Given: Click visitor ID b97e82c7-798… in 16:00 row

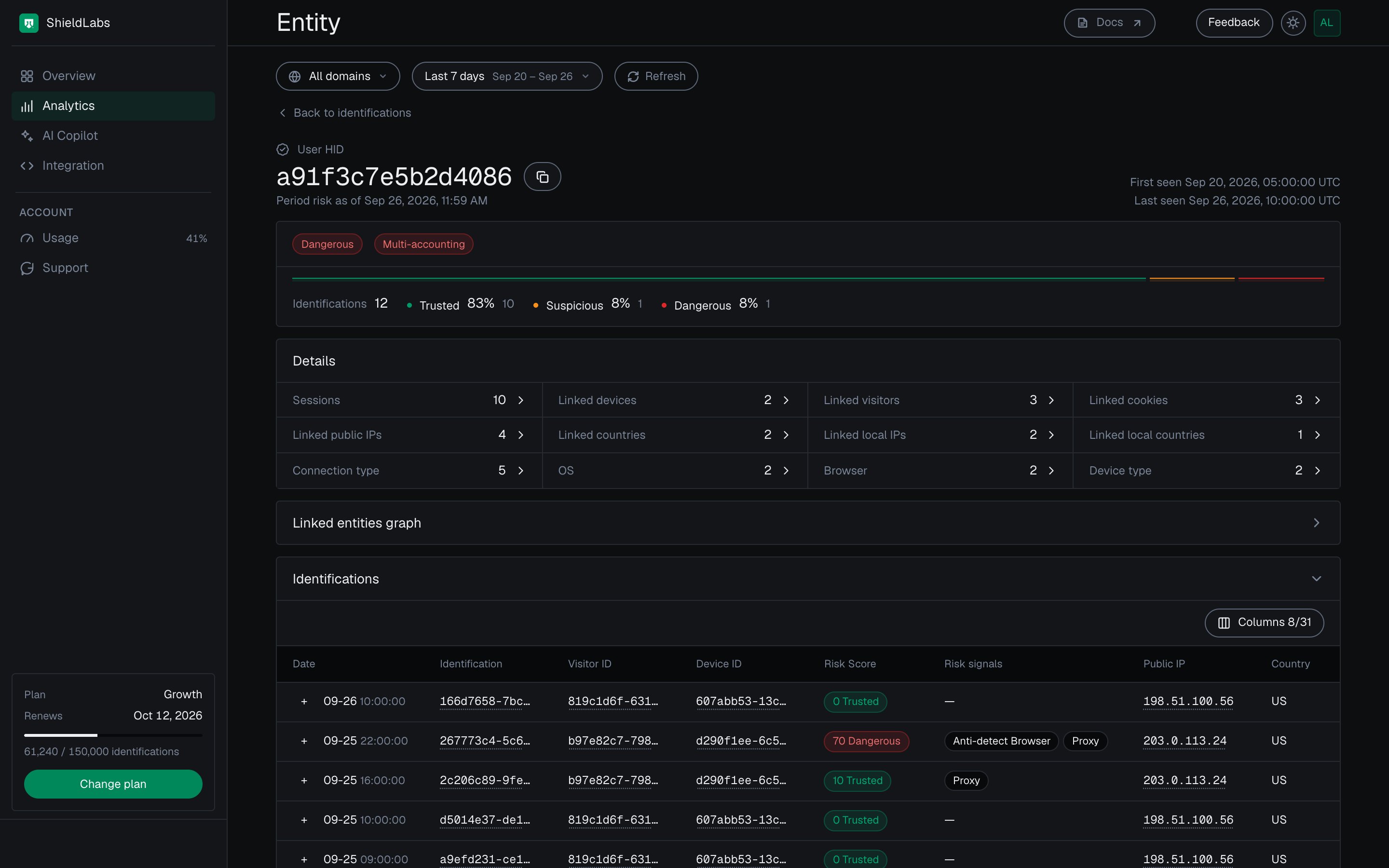Looking at the screenshot, I should 613,781.
